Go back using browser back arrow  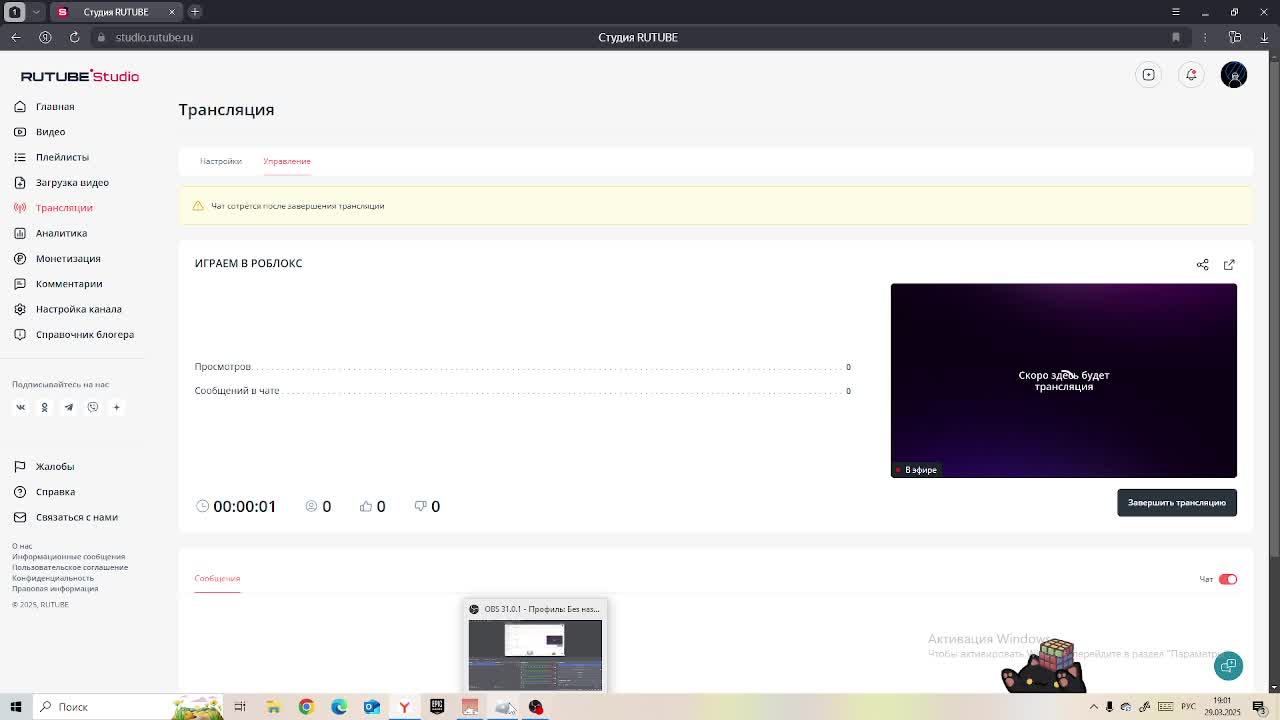pyautogui.click(x=16, y=37)
